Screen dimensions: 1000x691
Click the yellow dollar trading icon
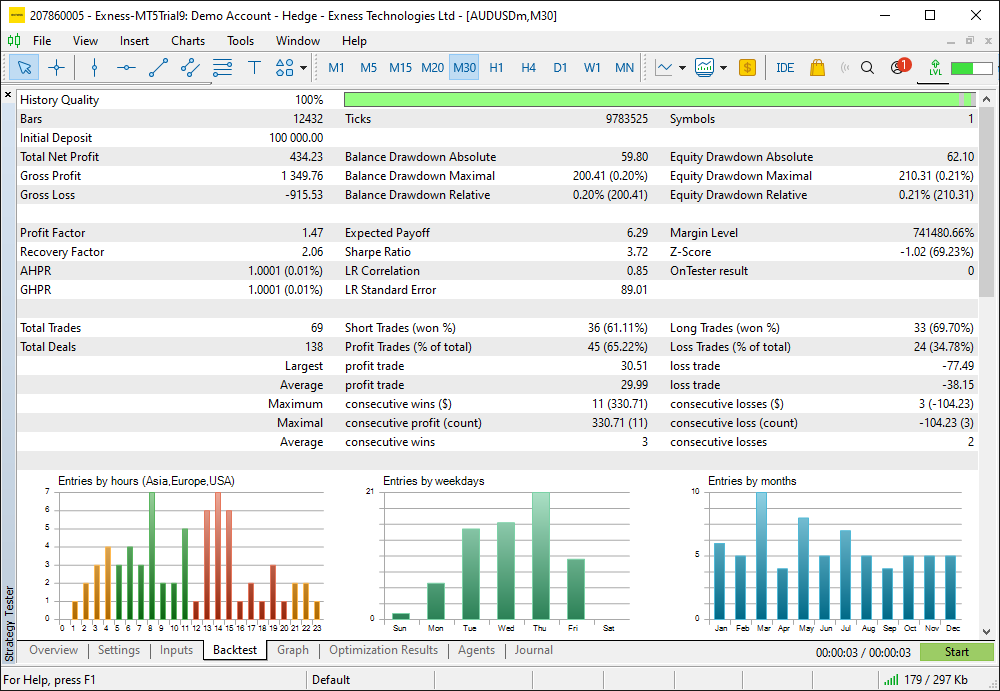pos(747,67)
